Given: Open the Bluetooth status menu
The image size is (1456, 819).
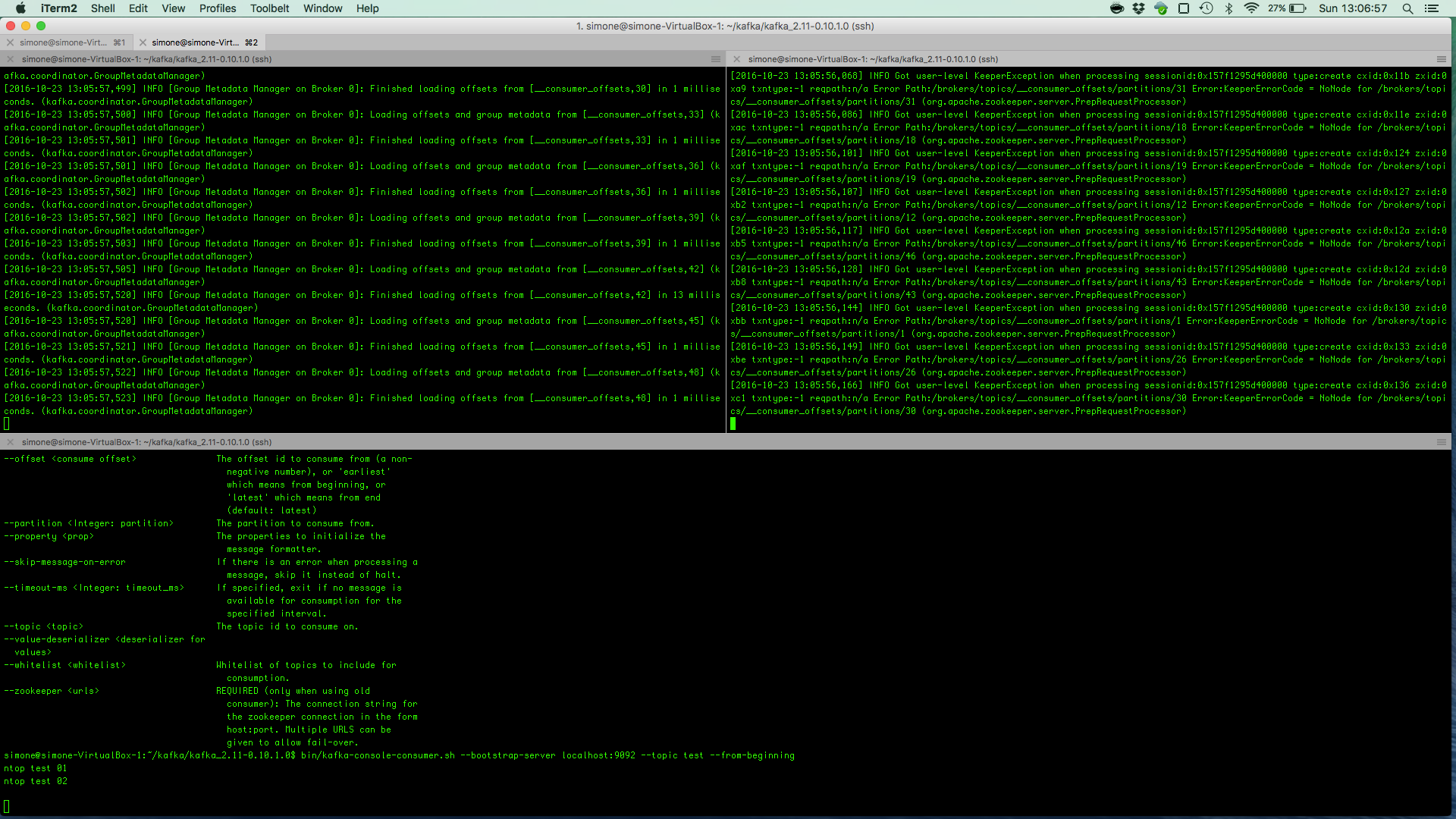Looking at the screenshot, I should tap(1228, 8).
